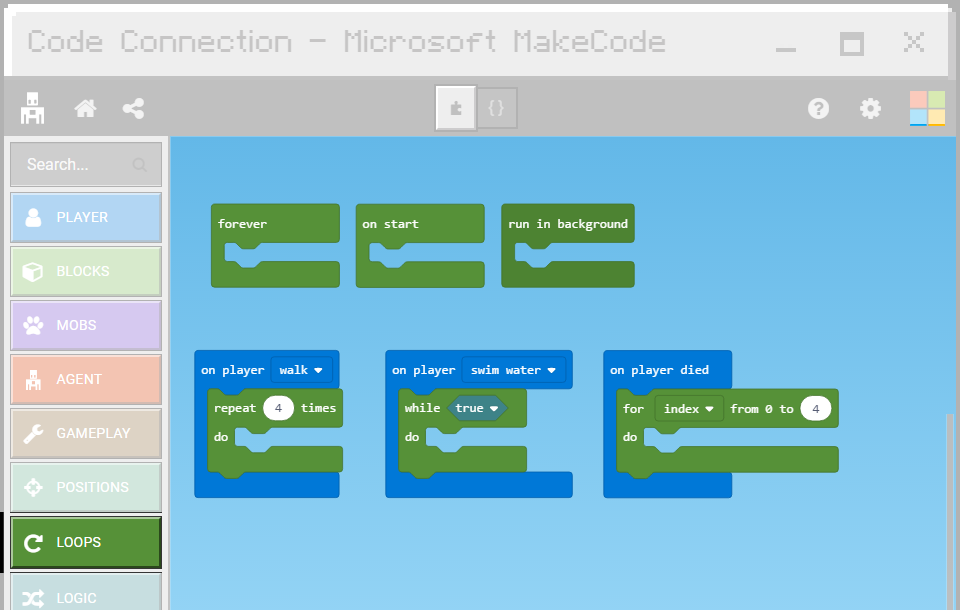Image resolution: width=960 pixels, height=610 pixels.
Task: Open the Help menu
Action: pos(818,108)
